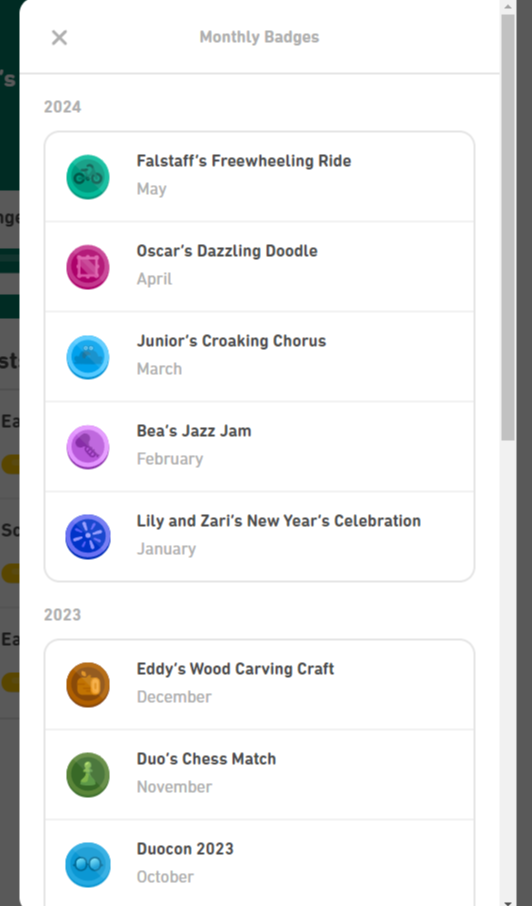Click the vertical scrollbar thumb

coord(508,228)
